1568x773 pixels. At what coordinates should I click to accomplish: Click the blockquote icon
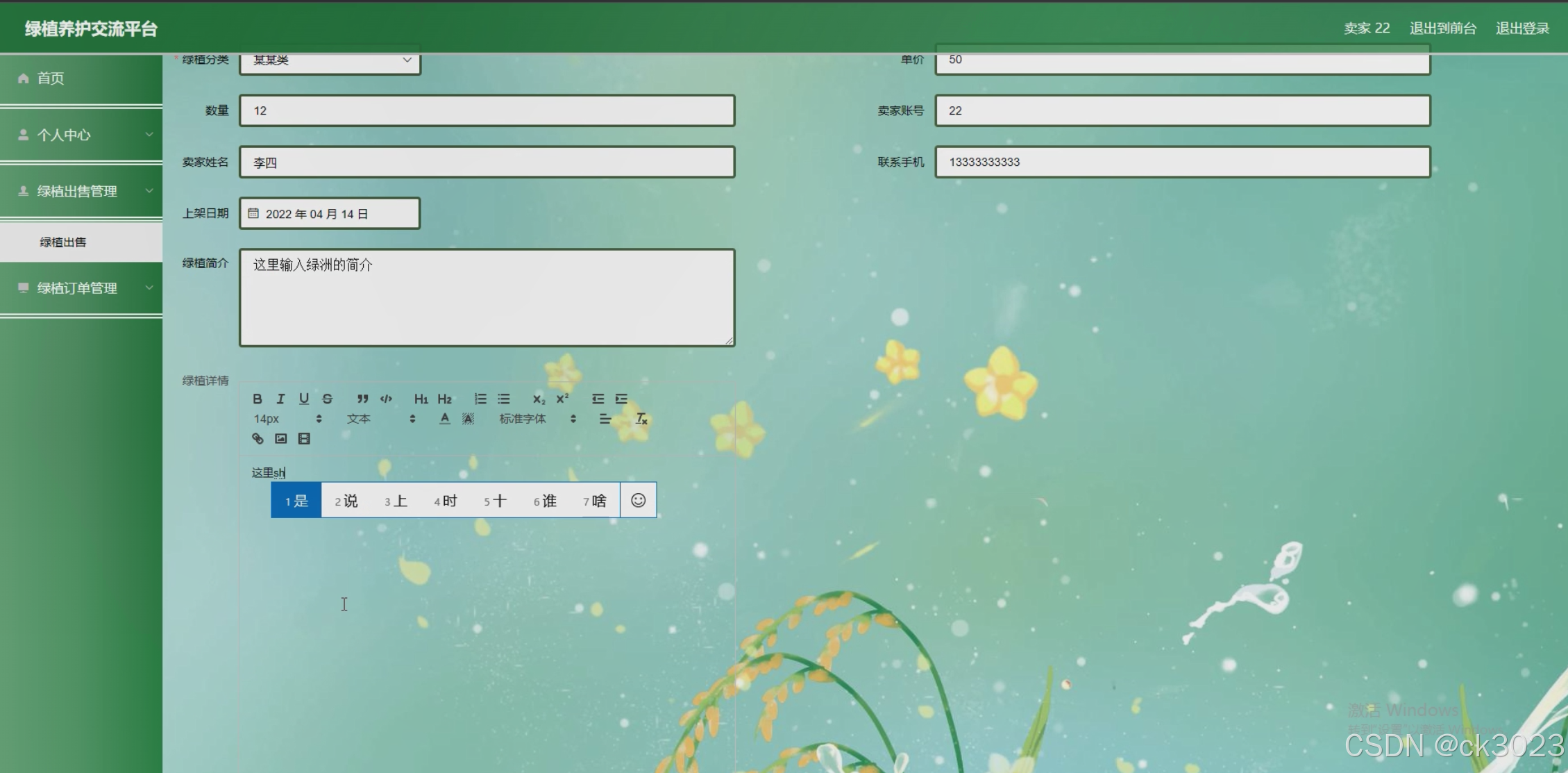tap(362, 399)
